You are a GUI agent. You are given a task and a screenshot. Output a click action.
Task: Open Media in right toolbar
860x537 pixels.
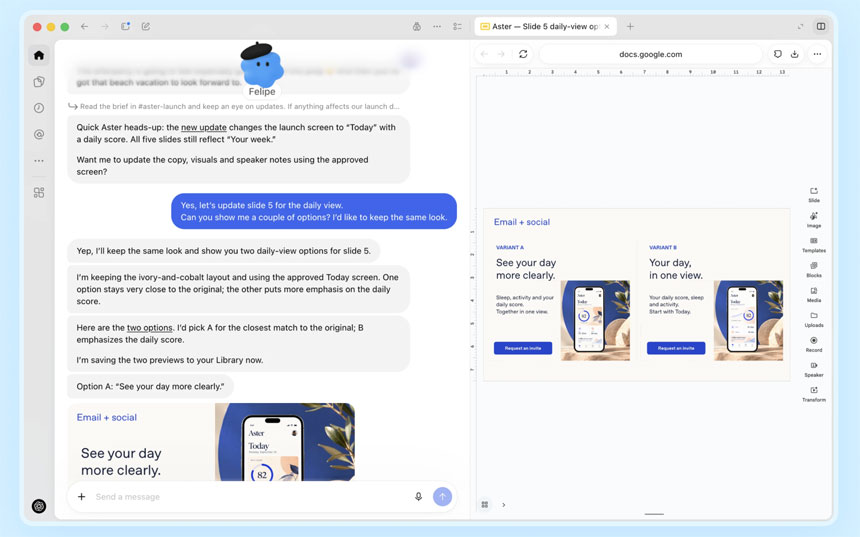814,295
